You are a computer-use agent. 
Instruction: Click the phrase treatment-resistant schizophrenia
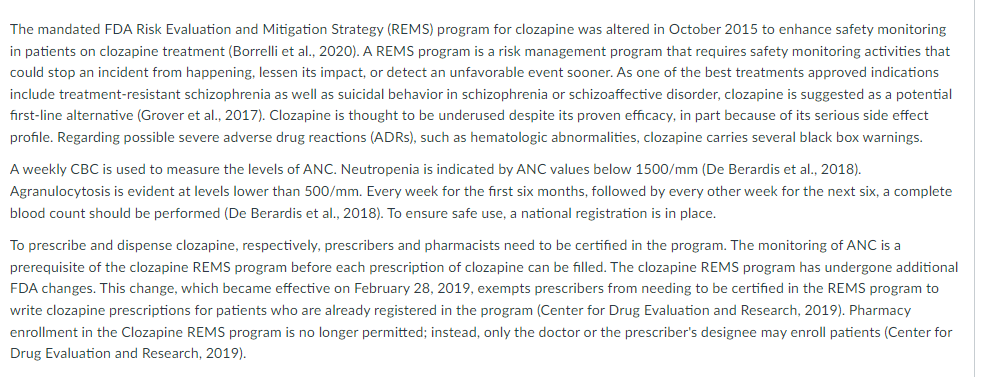(160, 94)
